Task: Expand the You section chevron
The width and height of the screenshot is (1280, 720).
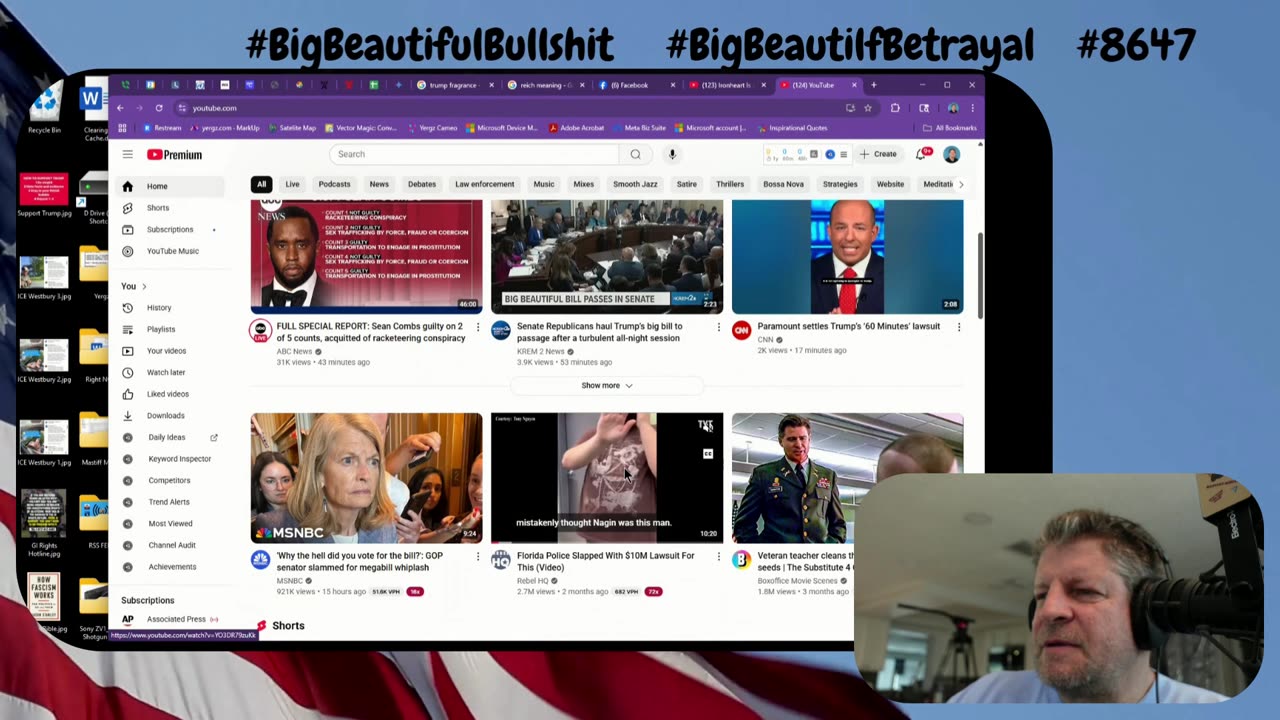Action: [x=144, y=287]
